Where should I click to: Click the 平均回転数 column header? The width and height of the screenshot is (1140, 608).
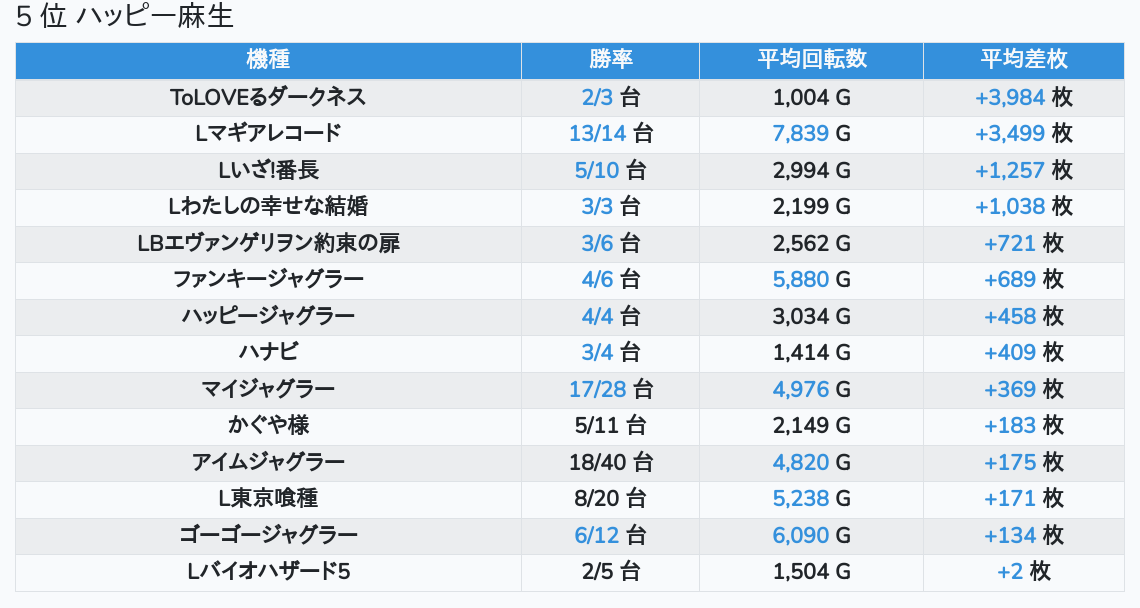(x=811, y=60)
